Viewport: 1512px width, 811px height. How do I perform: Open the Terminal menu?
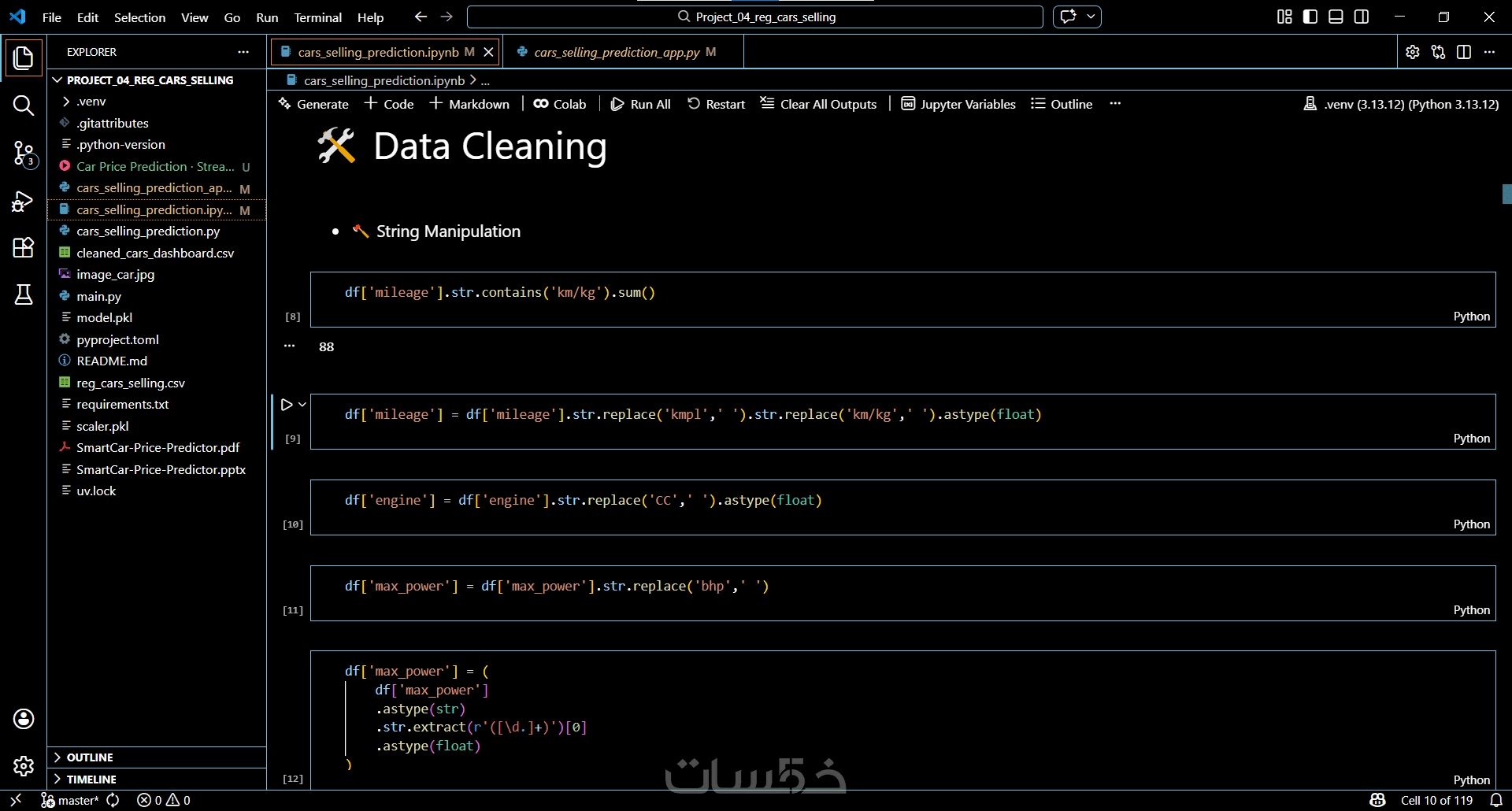317,17
